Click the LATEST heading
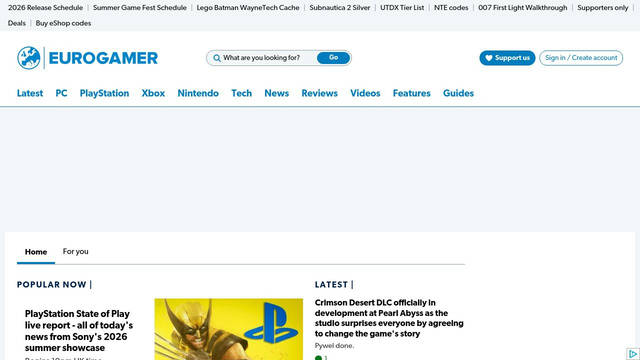 pos(331,284)
